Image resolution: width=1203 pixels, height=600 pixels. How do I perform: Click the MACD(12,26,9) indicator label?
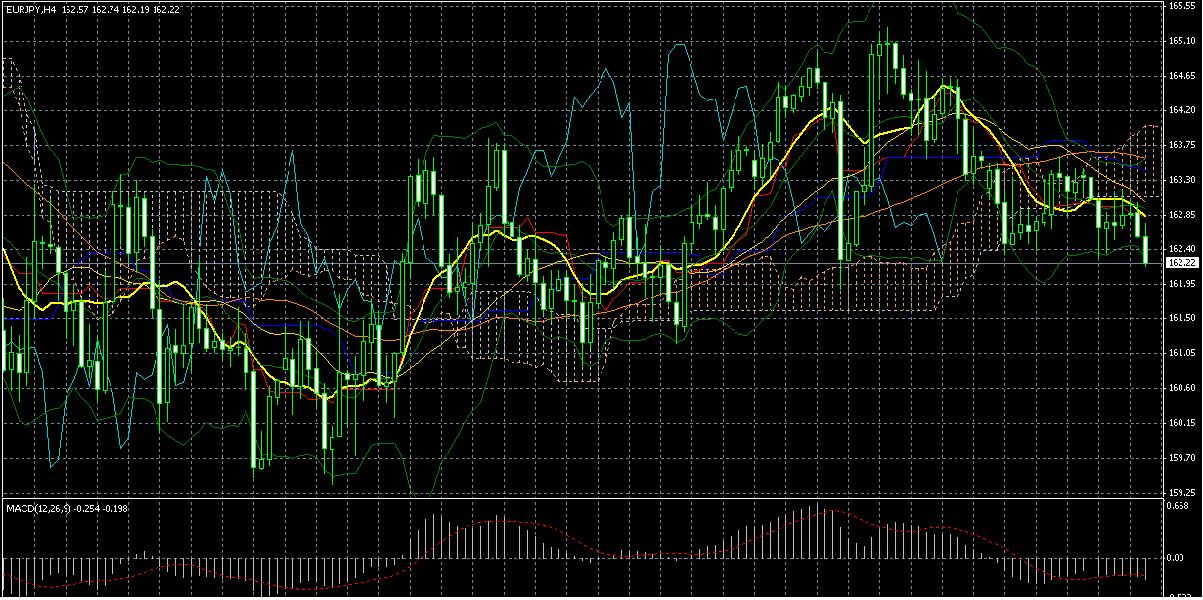(38, 509)
